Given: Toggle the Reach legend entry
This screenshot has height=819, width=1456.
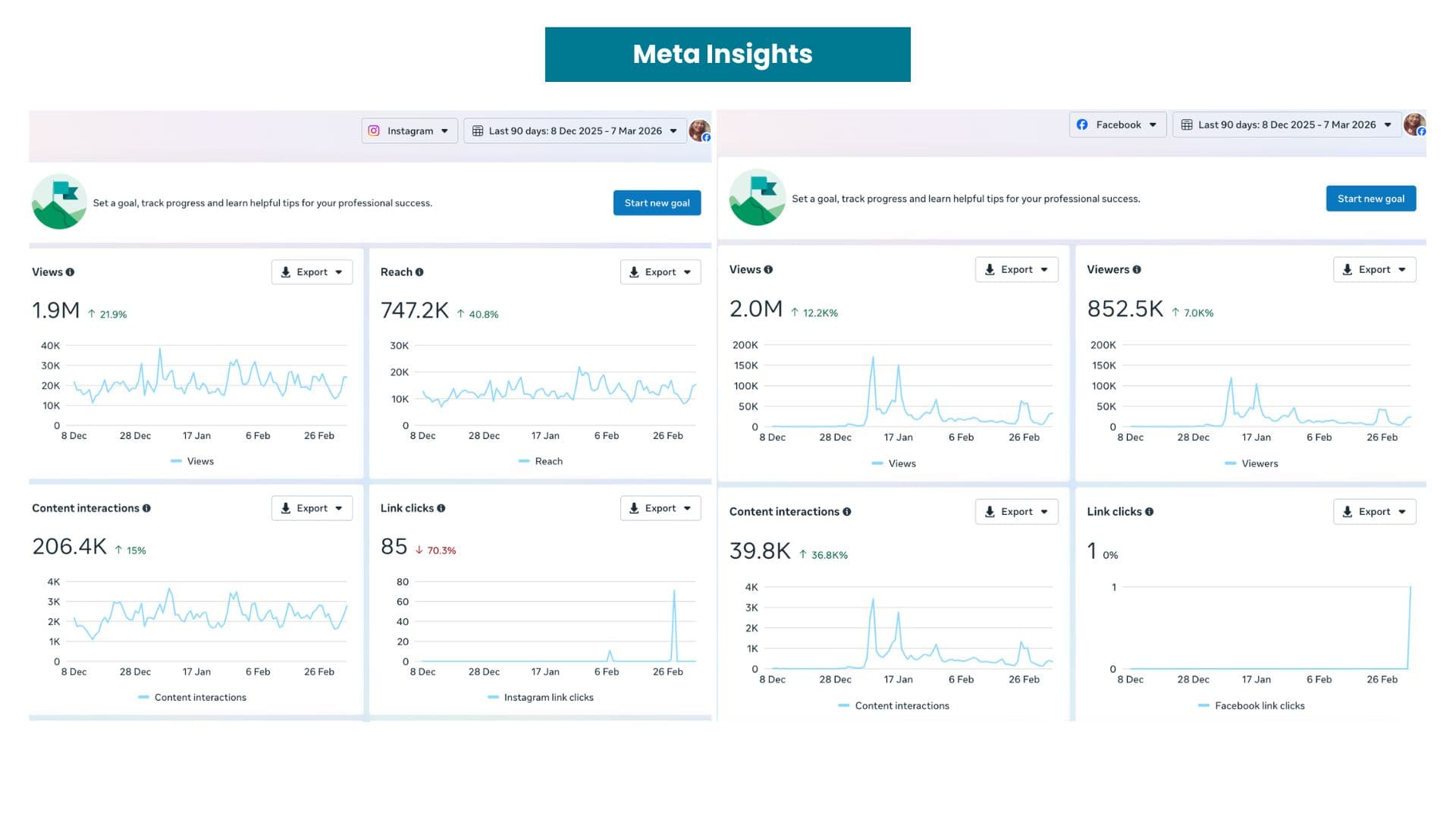Looking at the screenshot, I should [541, 461].
